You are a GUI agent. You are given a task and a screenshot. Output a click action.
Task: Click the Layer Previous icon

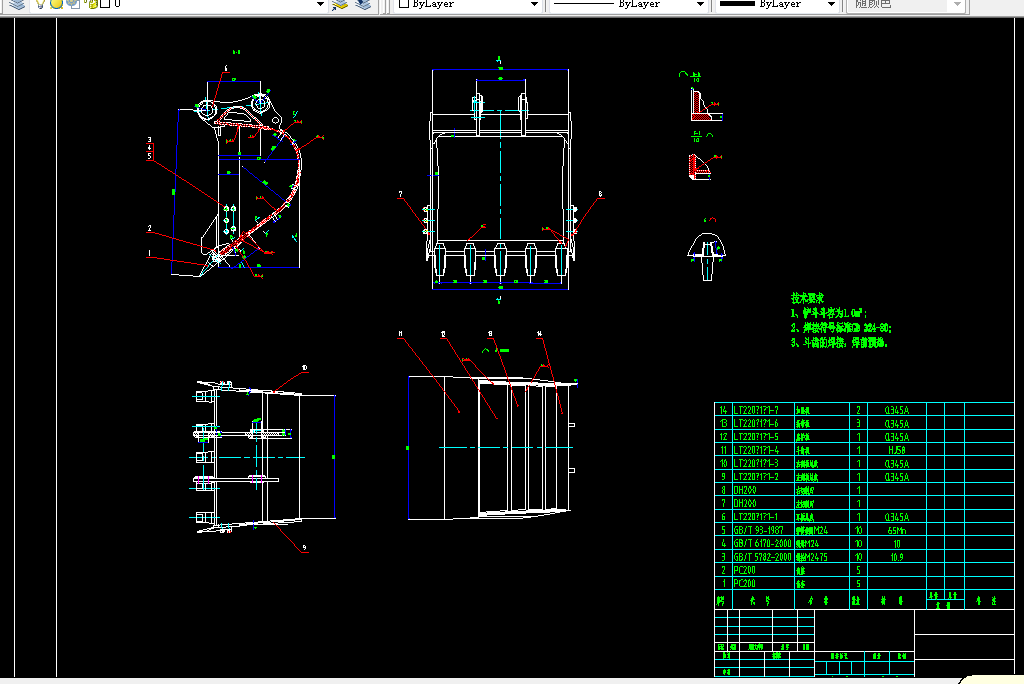pyautogui.click(x=363, y=4)
